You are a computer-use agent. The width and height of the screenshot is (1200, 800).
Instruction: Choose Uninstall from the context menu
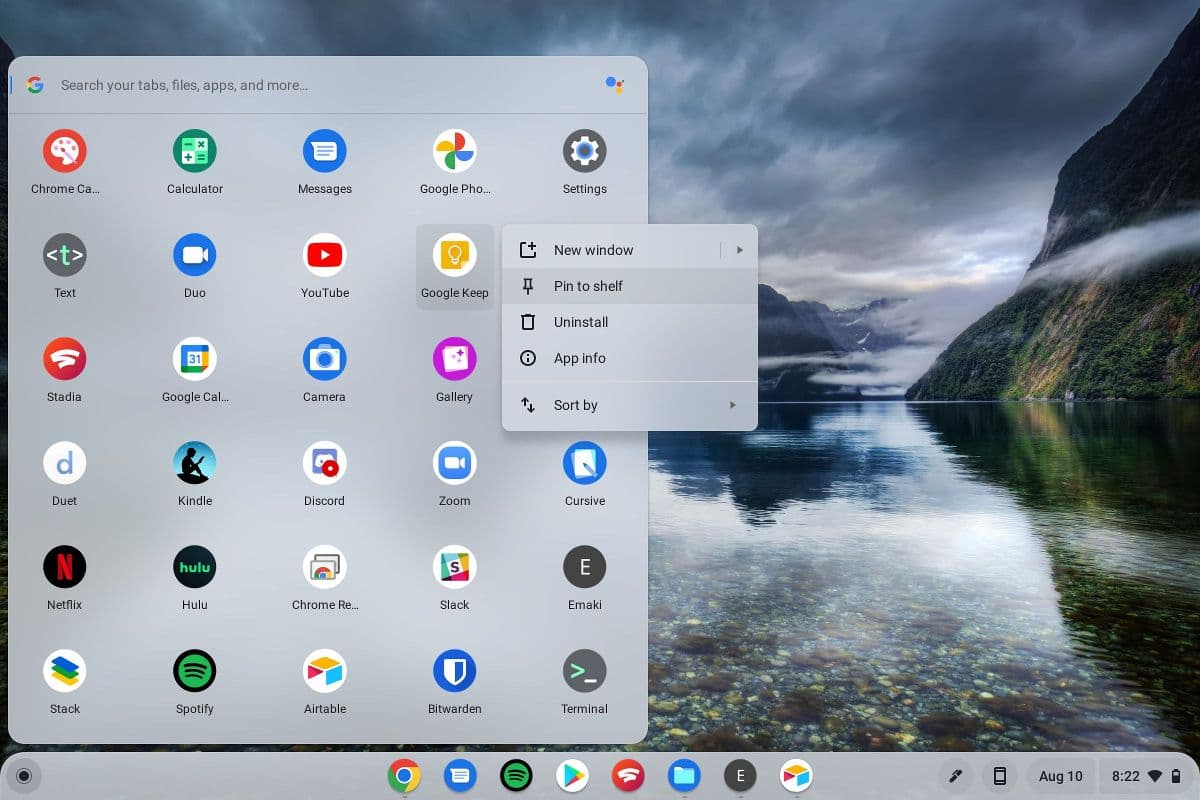[581, 322]
